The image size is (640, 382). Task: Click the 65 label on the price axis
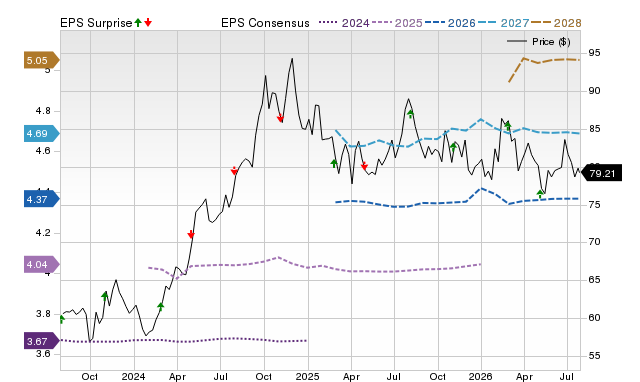(594, 280)
